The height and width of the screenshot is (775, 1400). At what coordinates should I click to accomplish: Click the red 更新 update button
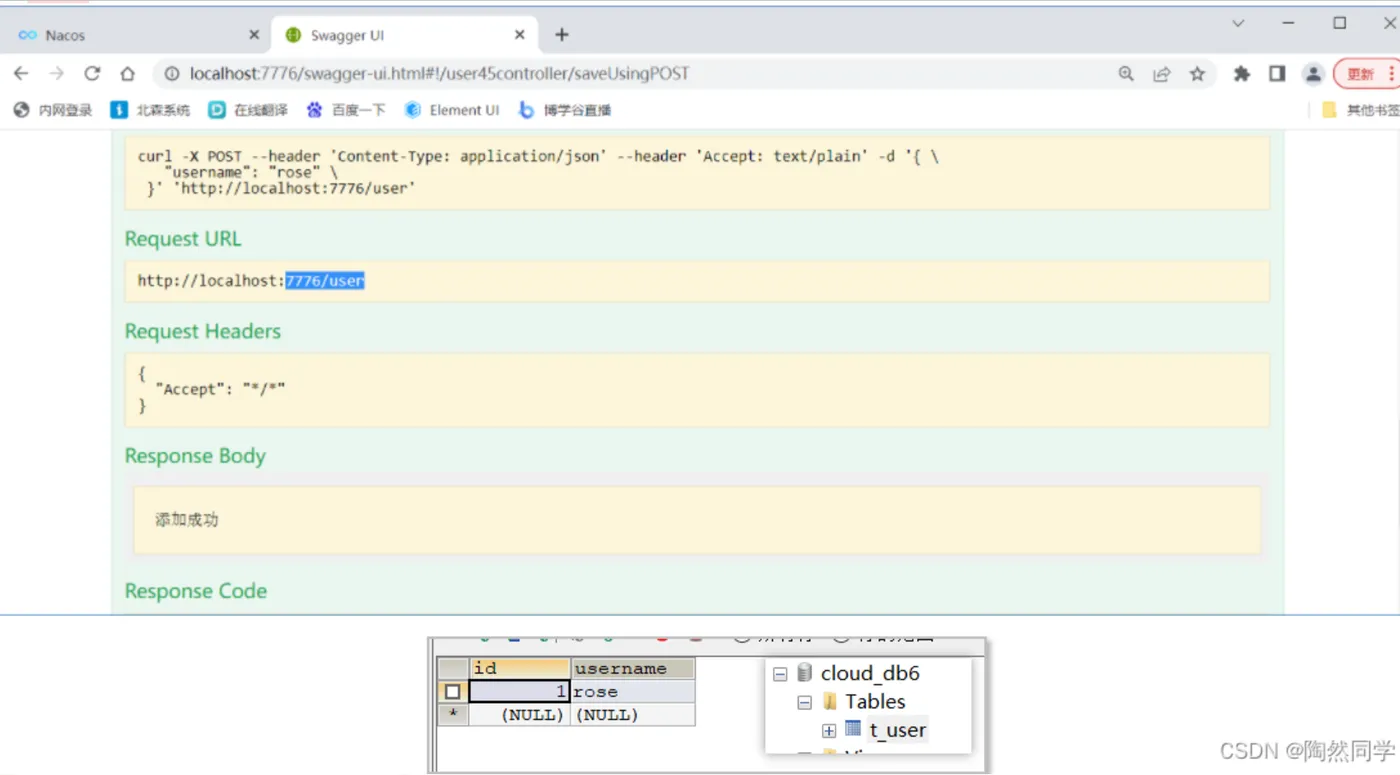tap(1360, 73)
